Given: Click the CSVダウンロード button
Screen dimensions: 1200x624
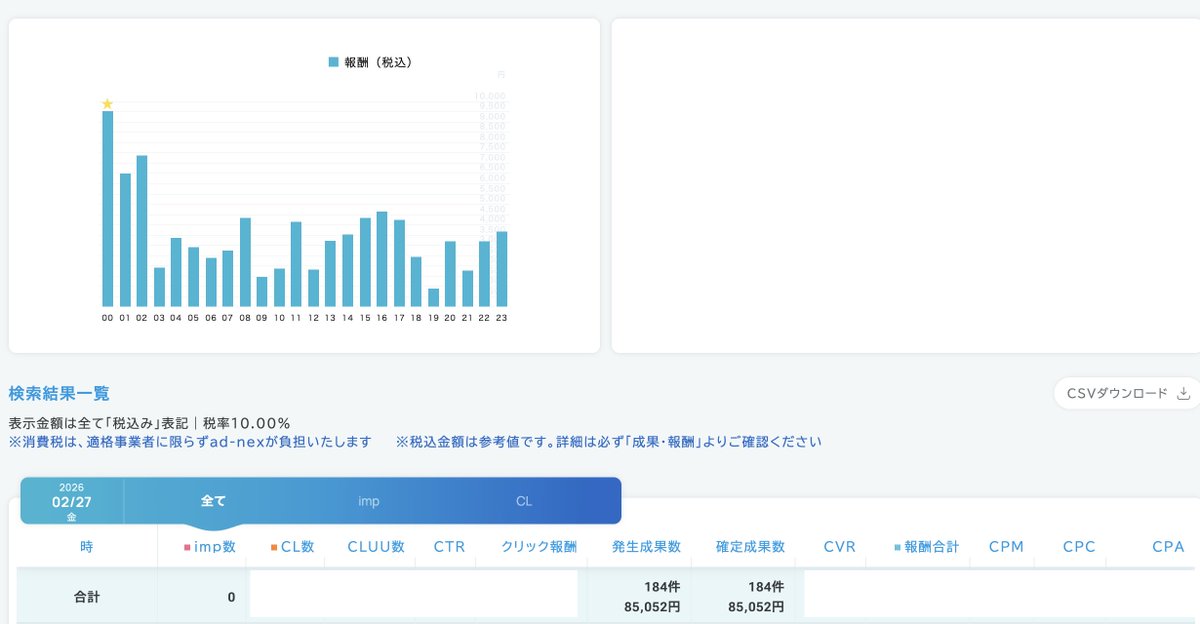Looking at the screenshot, I should coord(1127,393).
